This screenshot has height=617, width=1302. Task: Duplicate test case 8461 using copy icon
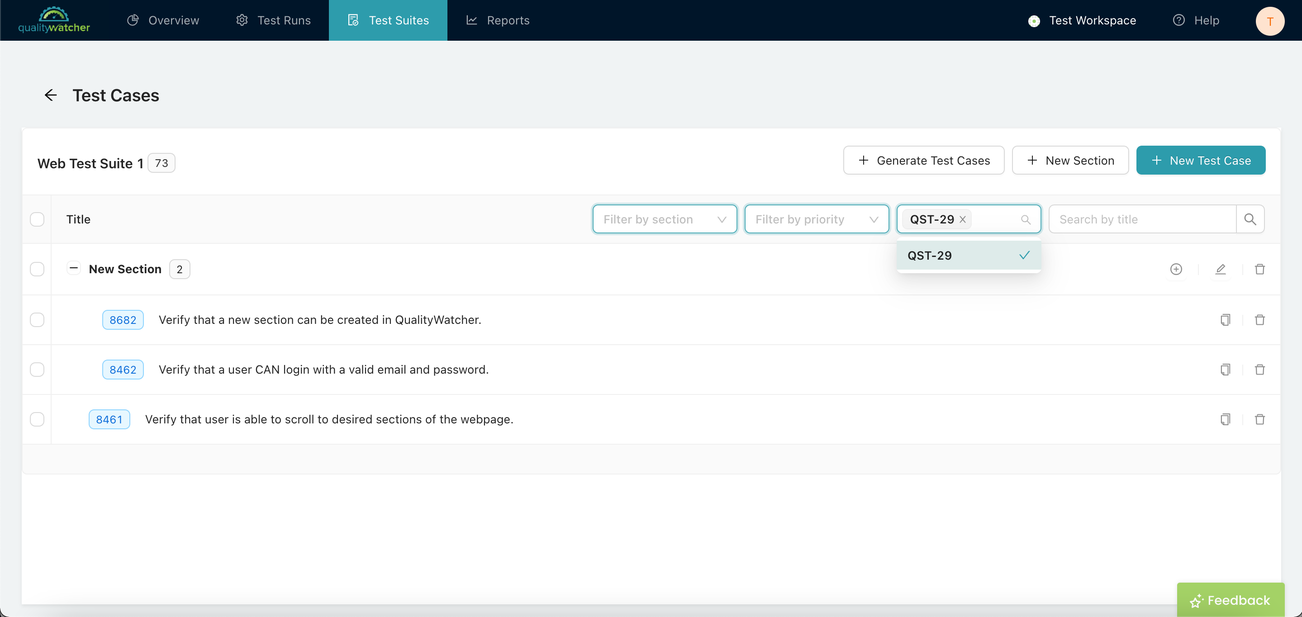pyautogui.click(x=1225, y=420)
